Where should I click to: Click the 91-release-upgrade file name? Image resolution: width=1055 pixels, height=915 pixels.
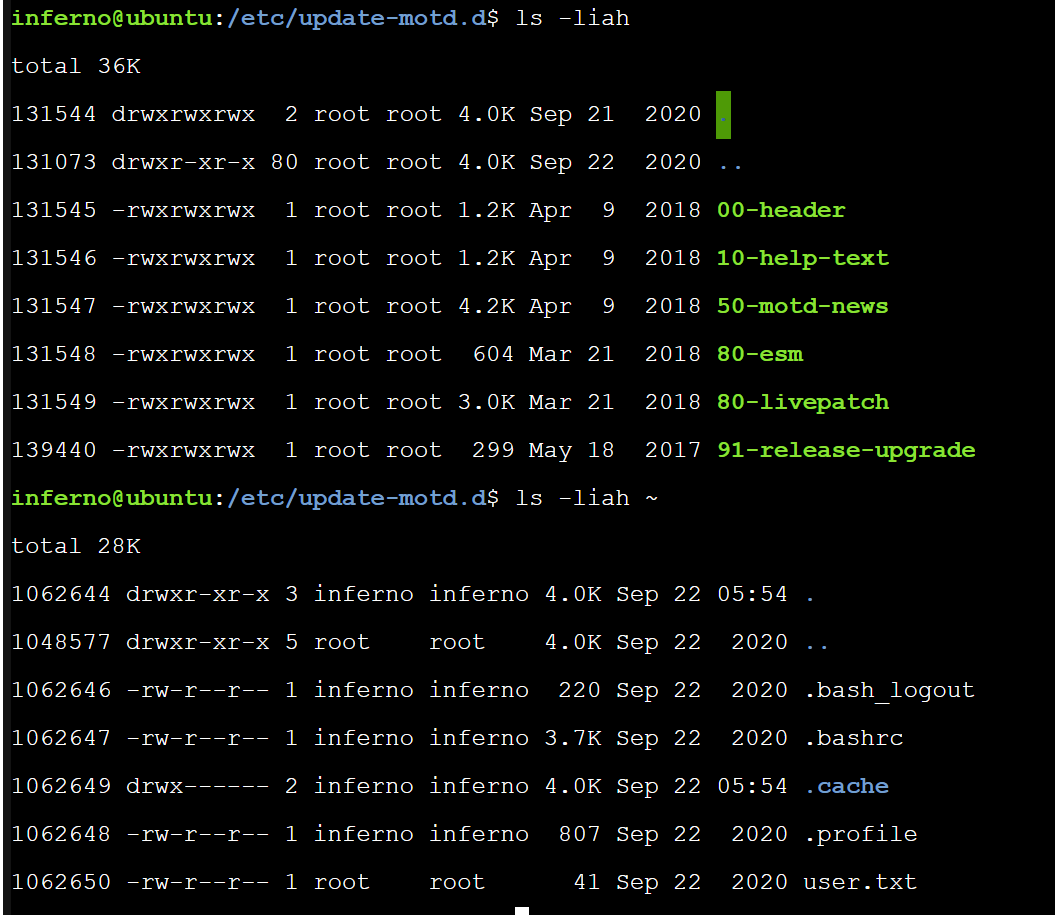[845, 450]
